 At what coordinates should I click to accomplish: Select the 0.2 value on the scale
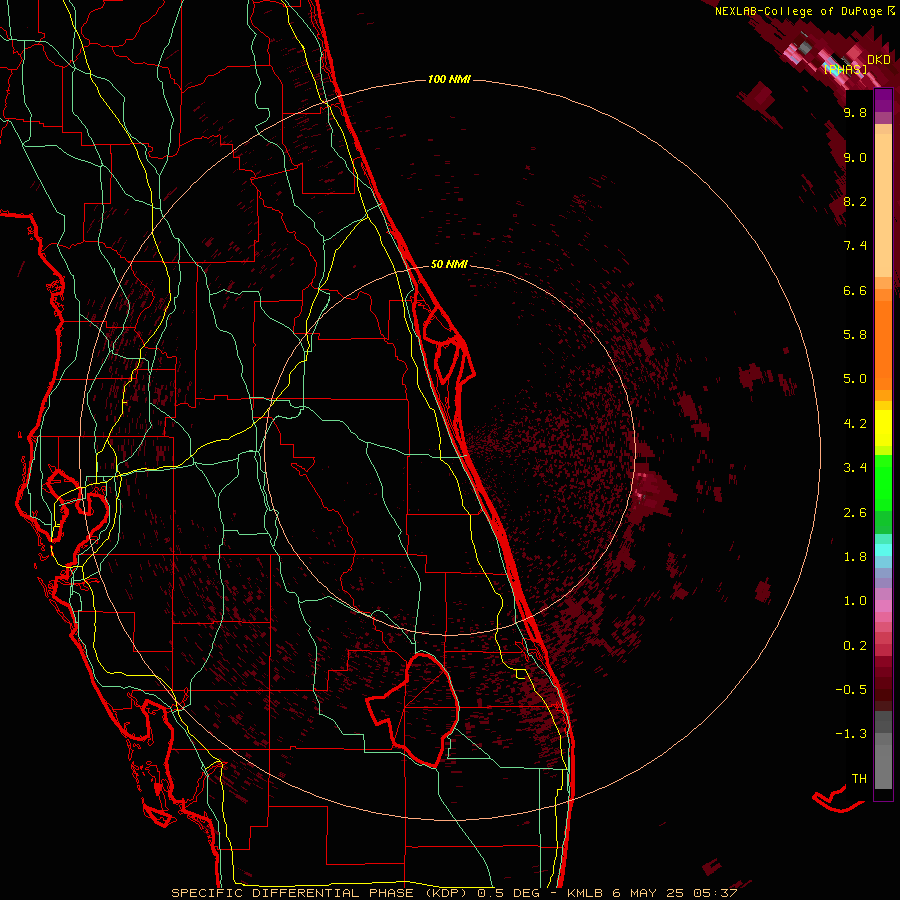[x=855, y=646]
